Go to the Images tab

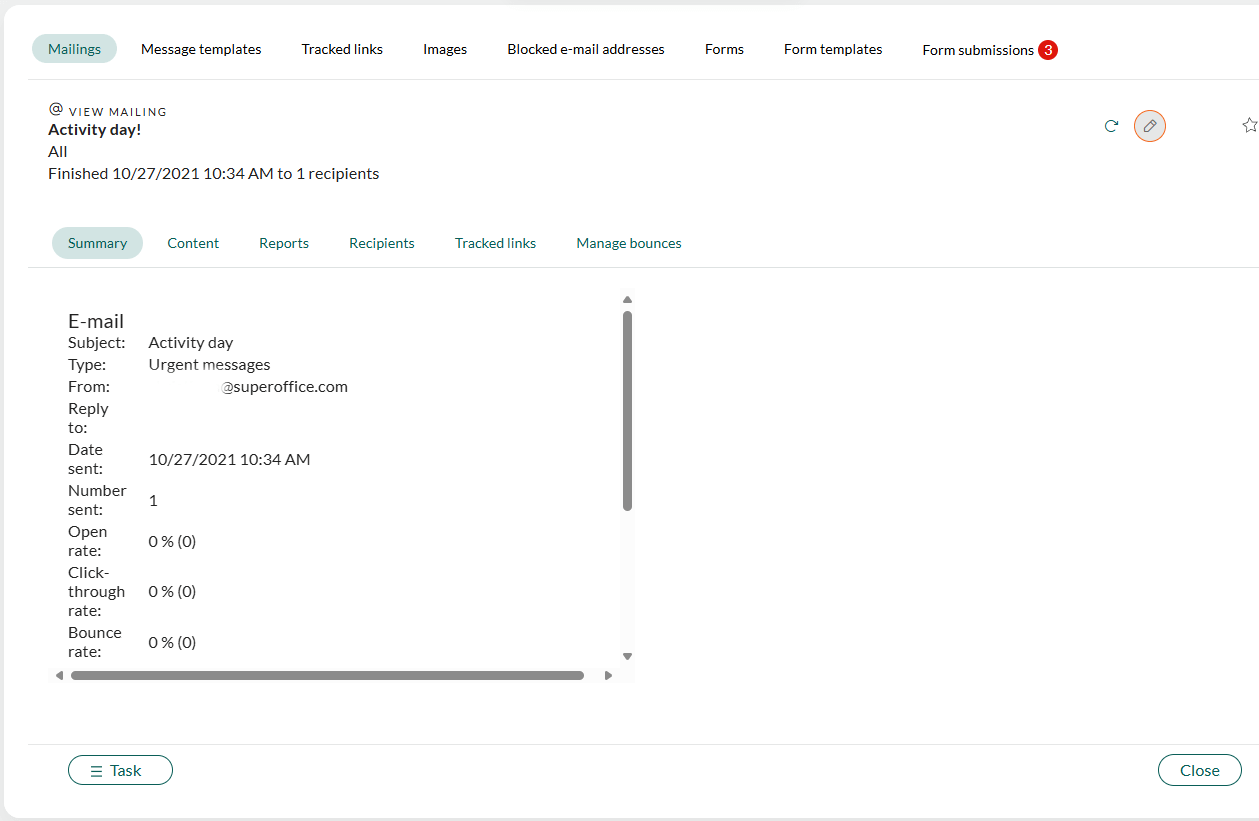pyautogui.click(x=445, y=49)
